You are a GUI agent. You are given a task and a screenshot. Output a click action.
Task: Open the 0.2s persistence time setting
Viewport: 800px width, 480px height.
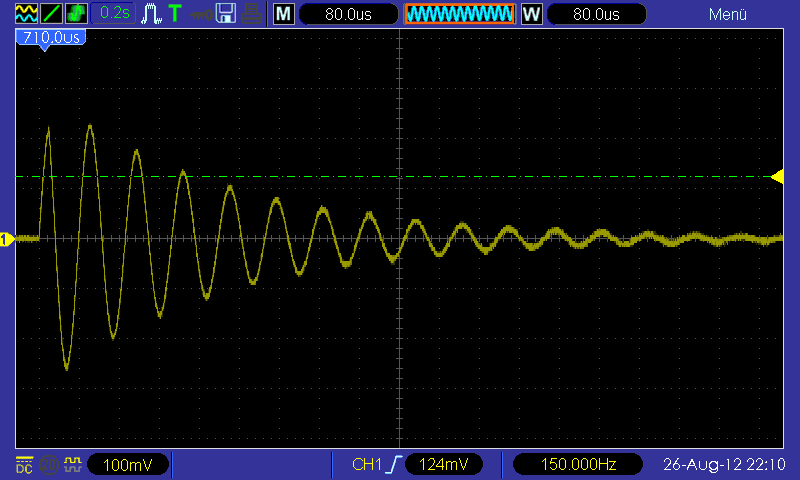(113, 13)
